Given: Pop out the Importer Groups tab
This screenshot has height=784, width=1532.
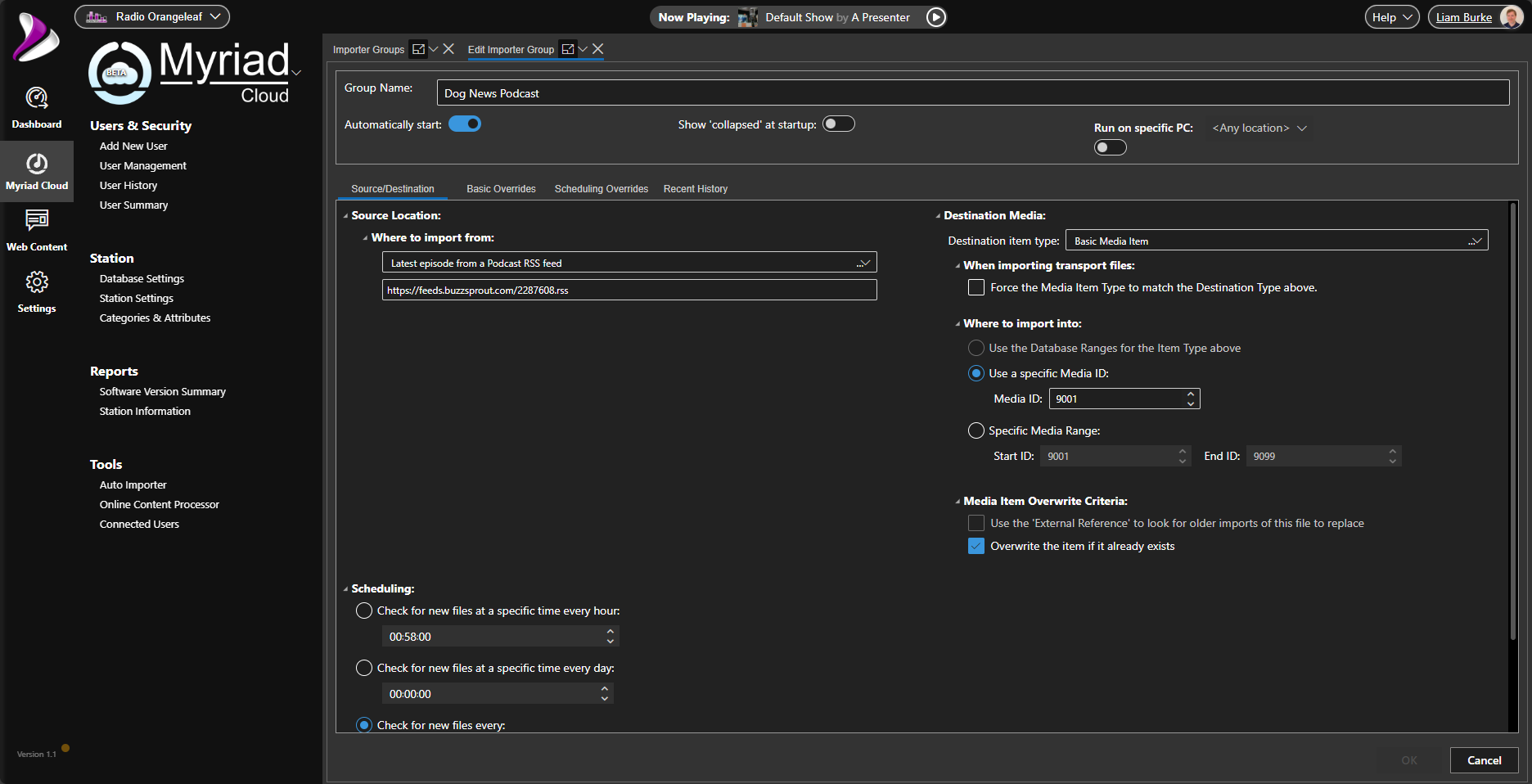Looking at the screenshot, I should [x=418, y=49].
